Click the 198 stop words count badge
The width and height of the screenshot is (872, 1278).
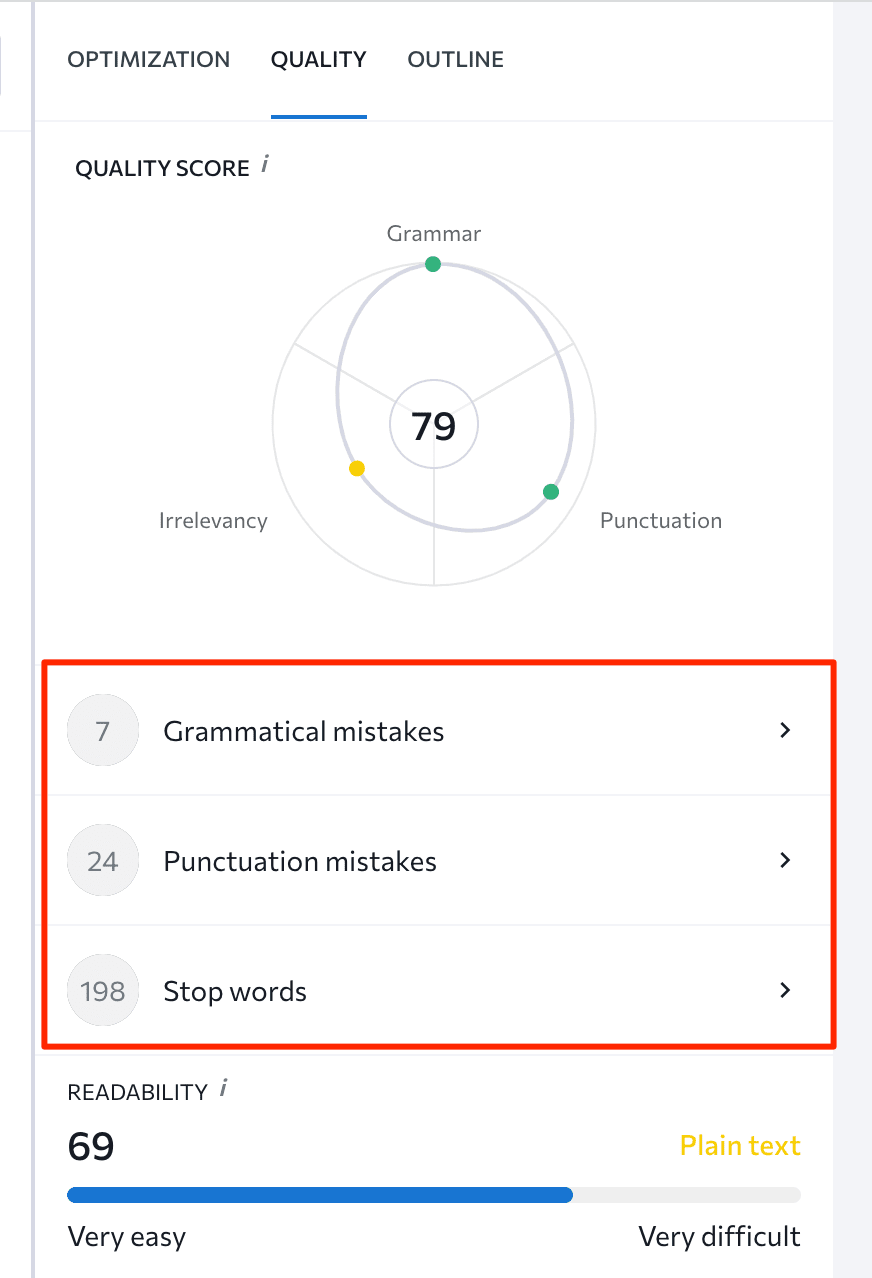(x=102, y=991)
